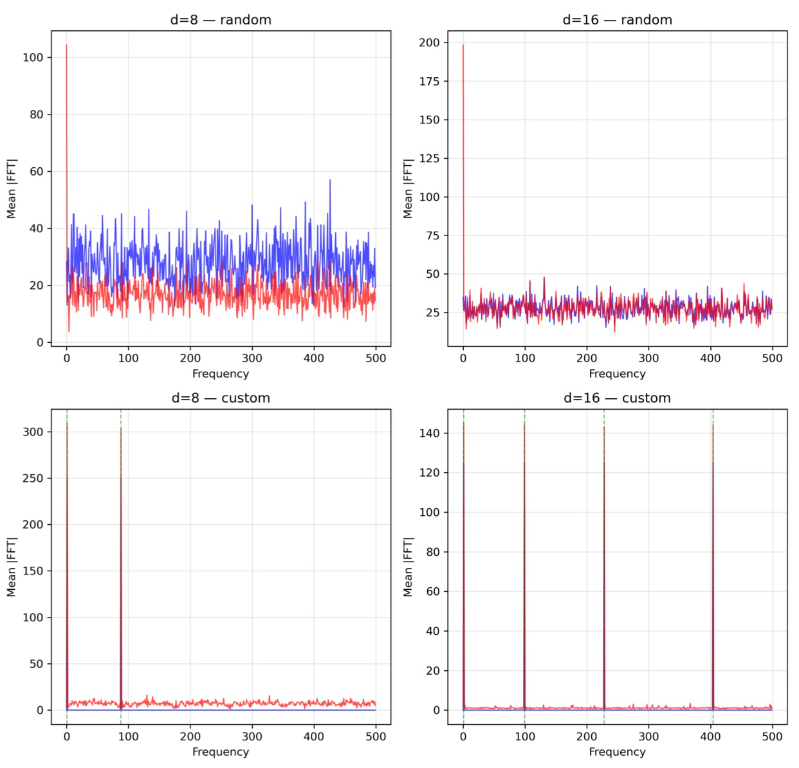Click x-axis tick '300' in d=8 random plot
The width and height of the screenshot is (799, 768).
[252, 358]
